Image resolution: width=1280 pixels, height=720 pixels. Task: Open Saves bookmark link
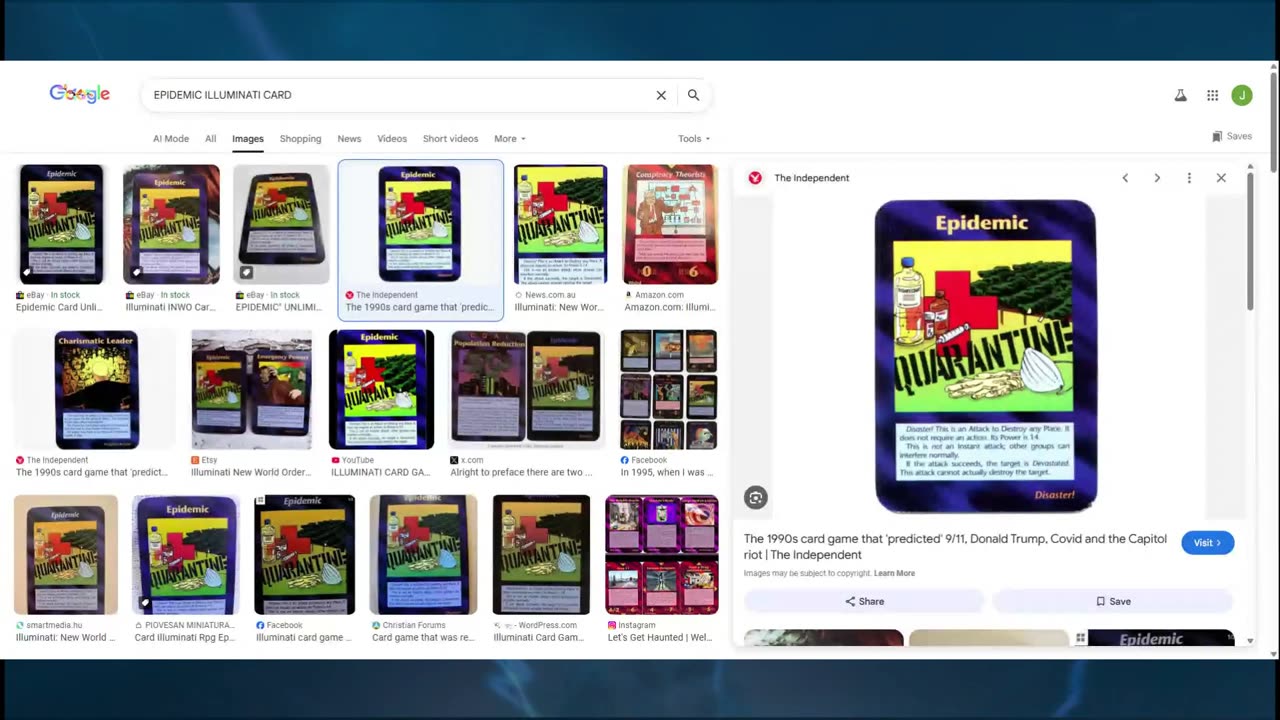coord(1232,136)
